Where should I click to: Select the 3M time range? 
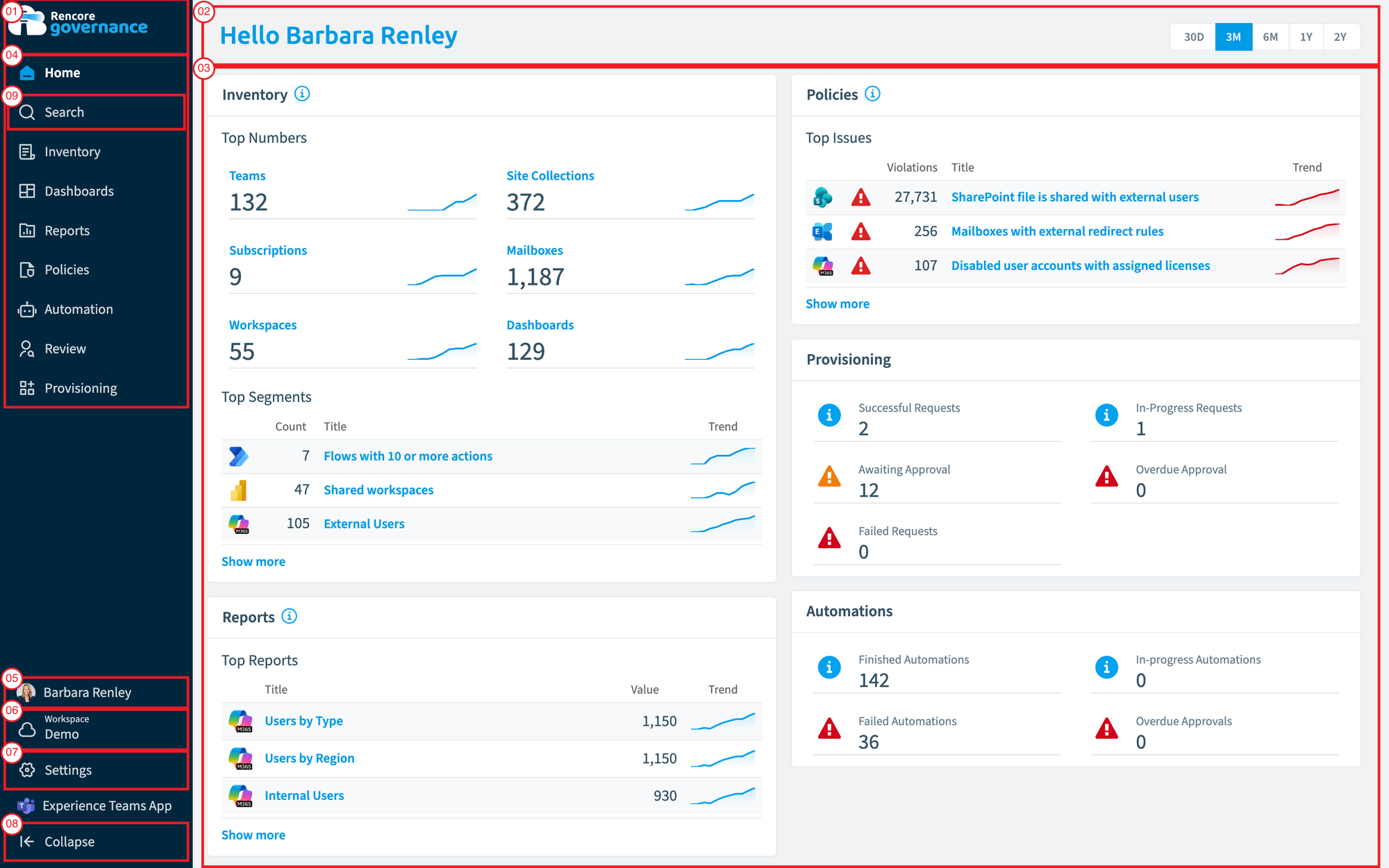1233,37
